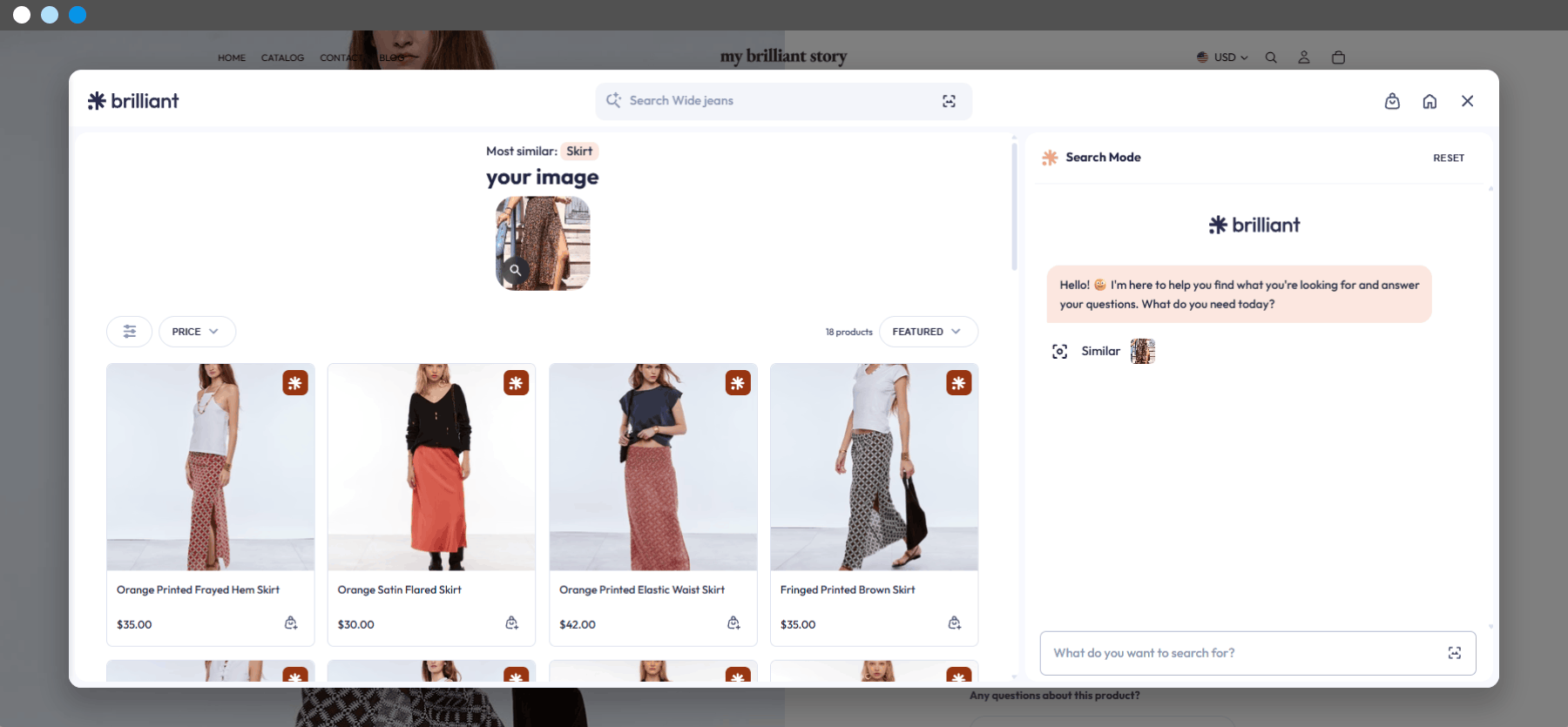Click brilliant badge on Fringed Printed Brown Skirt
The image size is (1568, 727).
(x=959, y=383)
